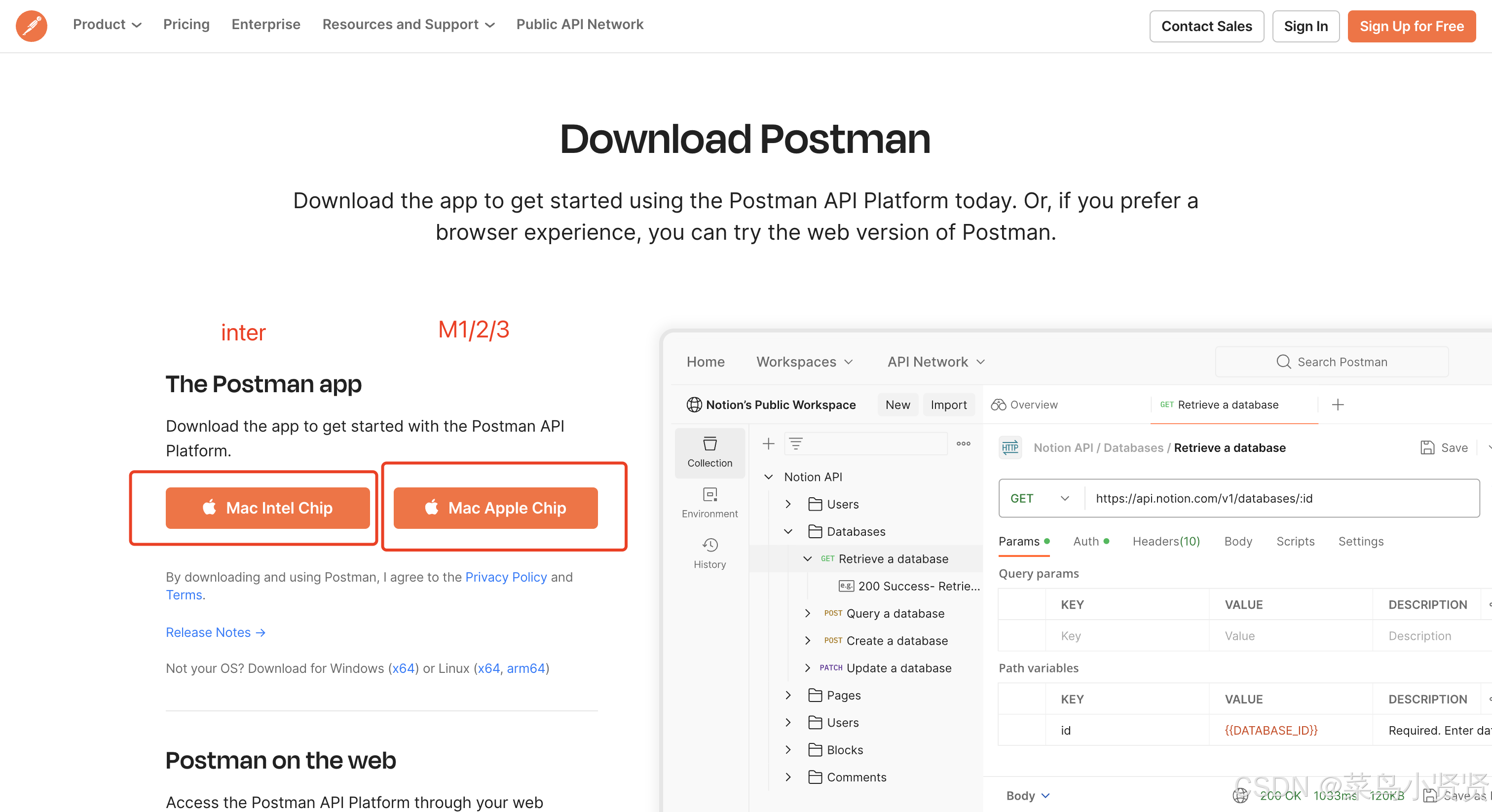Collapse the Databases folder chevron

pyautogui.click(x=788, y=531)
